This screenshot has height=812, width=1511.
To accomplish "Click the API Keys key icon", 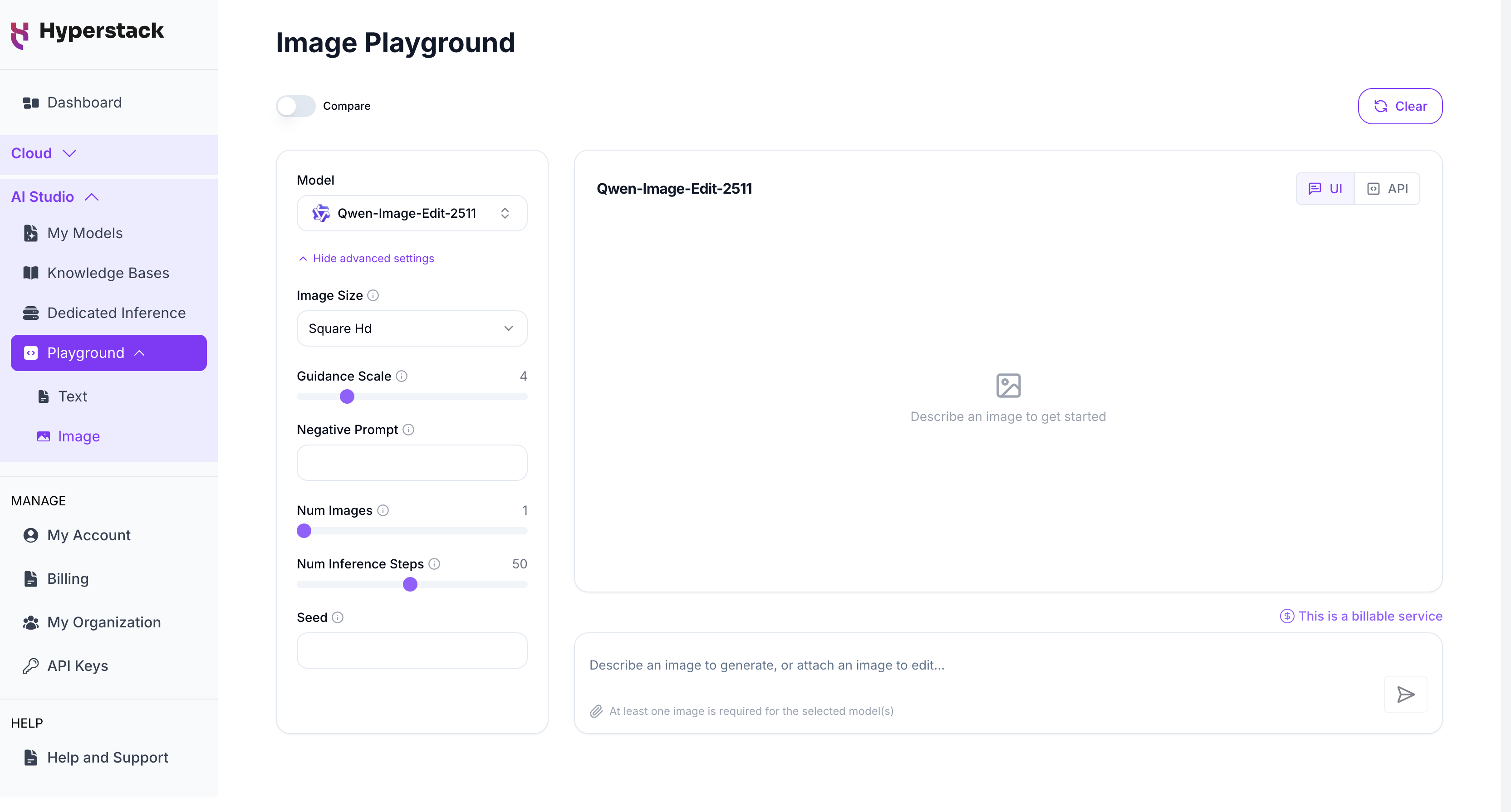I will [30, 666].
